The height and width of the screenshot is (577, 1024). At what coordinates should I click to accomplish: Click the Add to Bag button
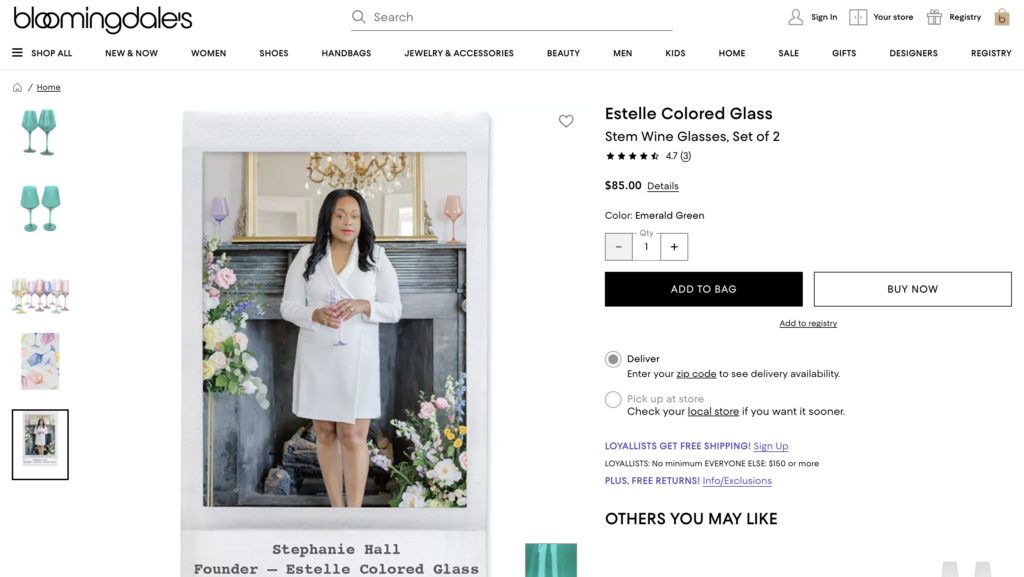(703, 289)
